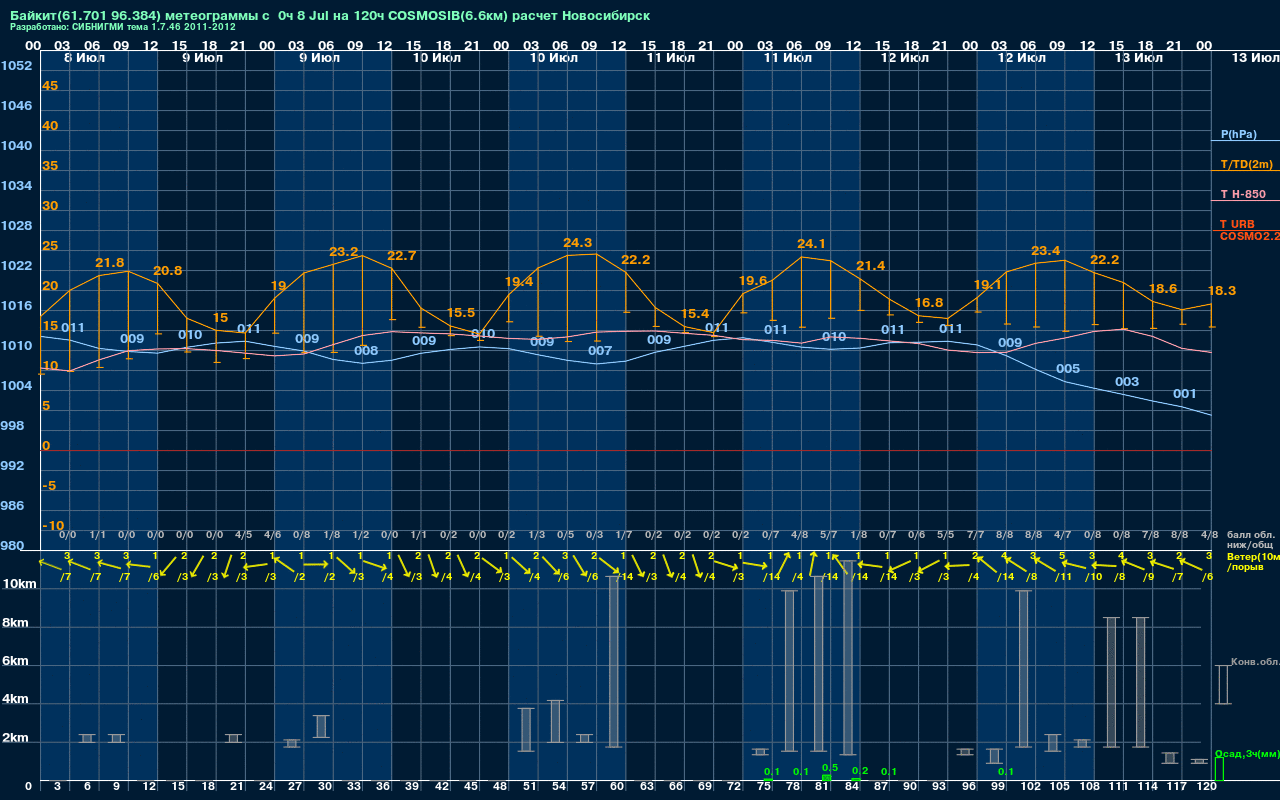Click the 4/6 cloud cover value
Image resolution: width=1280 pixels, height=800 pixels.
coord(273,535)
